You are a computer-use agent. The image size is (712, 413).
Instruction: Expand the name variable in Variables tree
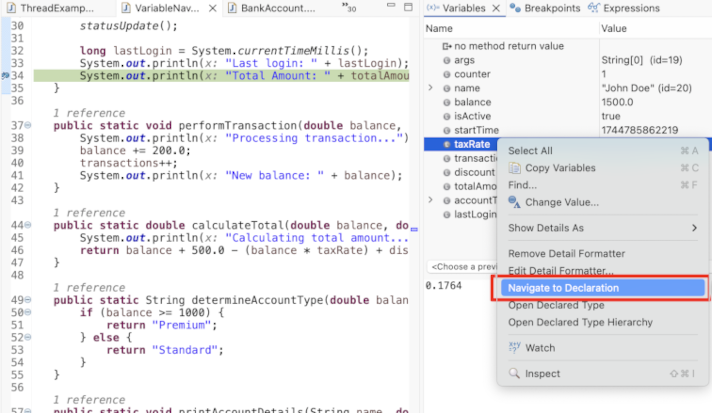[431, 88]
